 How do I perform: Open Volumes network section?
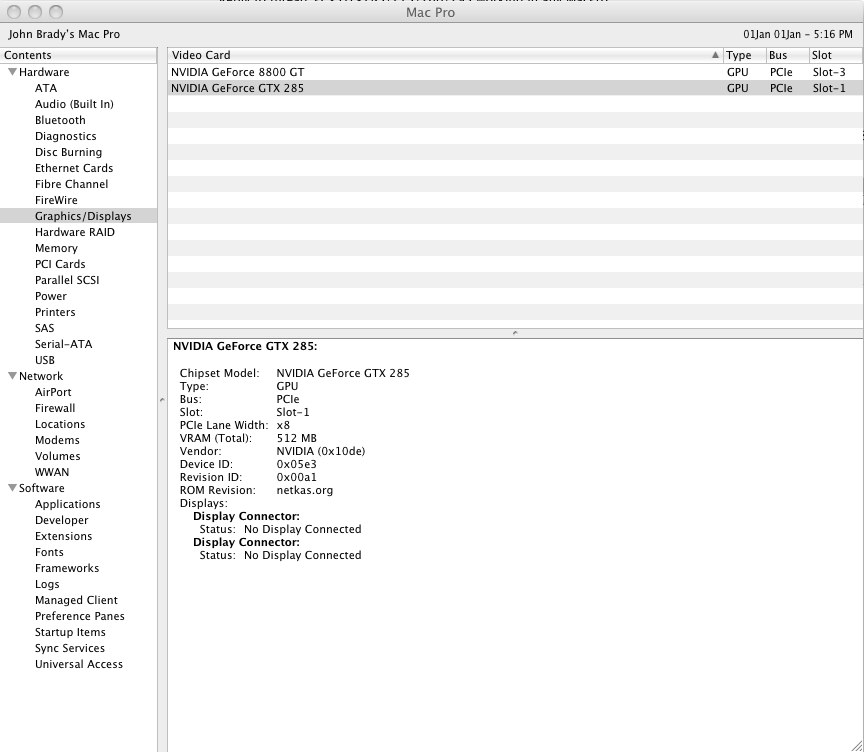57,456
